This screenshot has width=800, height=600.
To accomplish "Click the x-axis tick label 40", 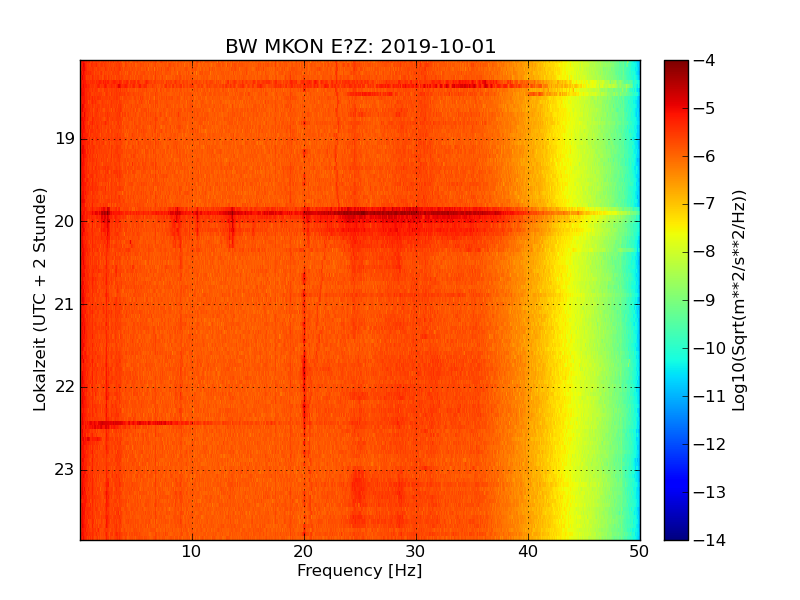I will pyautogui.click(x=528, y=552).
